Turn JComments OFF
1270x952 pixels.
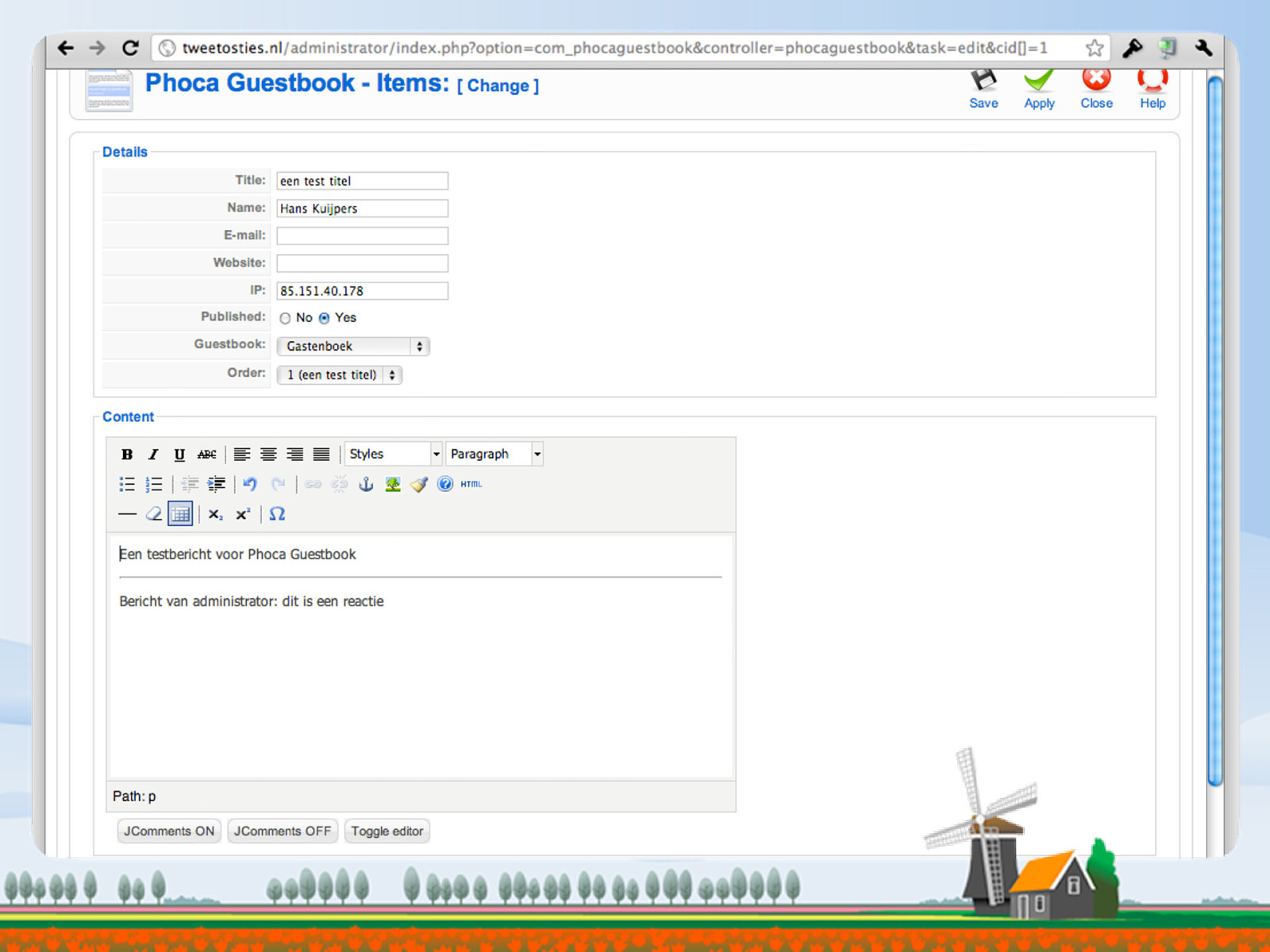coord(283,831)
